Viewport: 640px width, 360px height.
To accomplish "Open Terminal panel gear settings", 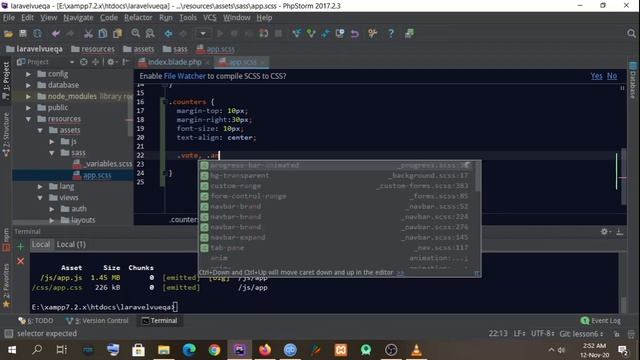I will click(x=604, y=231).
